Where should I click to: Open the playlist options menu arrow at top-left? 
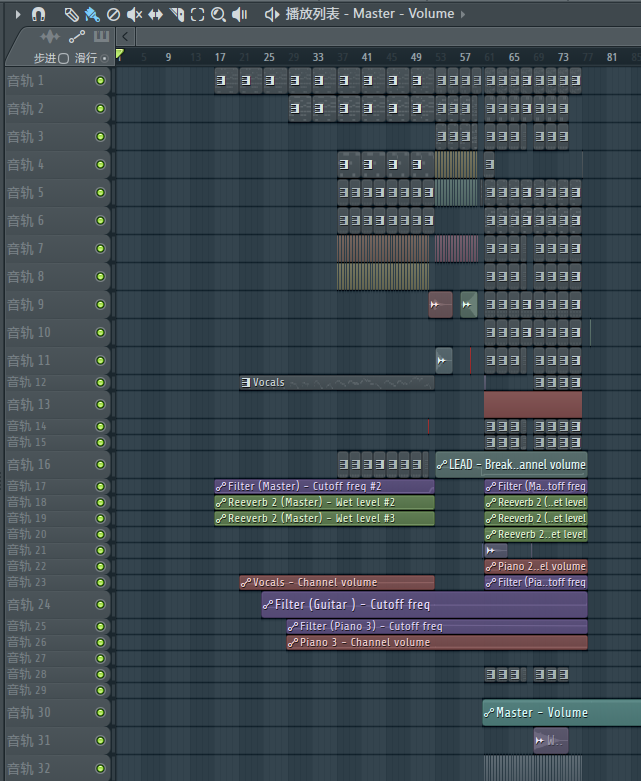pyautogui.click(x=17, y=14)
